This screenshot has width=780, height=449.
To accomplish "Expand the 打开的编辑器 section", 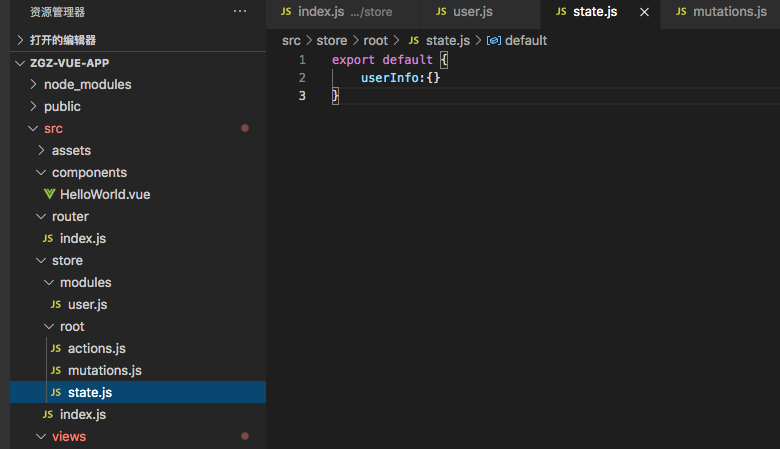I will click(x=22, y=40).
